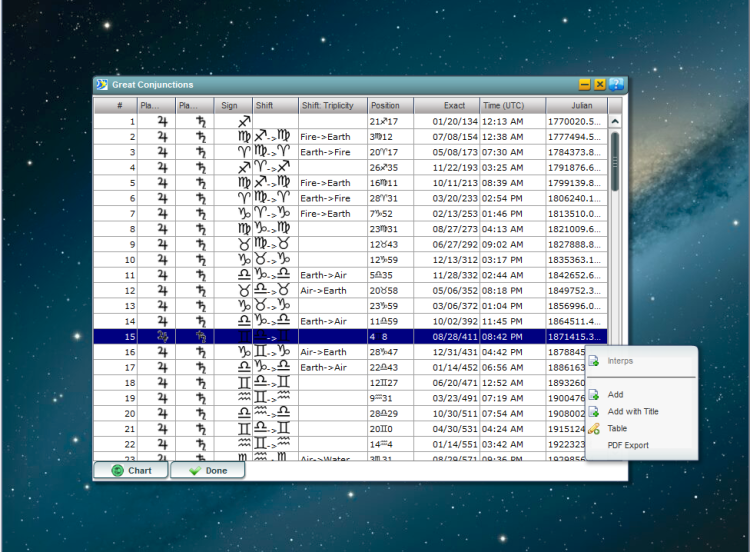
Task: Click the Add with Title icon
Action: coord(594,411)
